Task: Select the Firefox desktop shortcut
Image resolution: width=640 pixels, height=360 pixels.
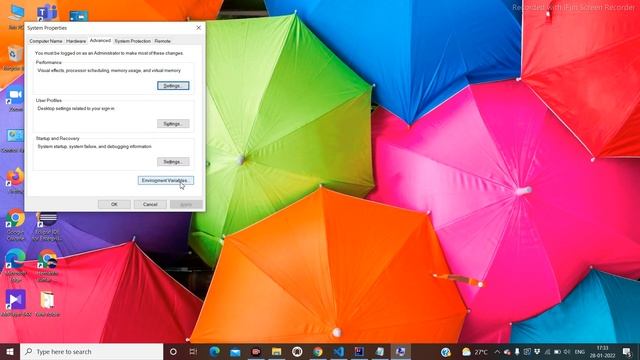Action: (15, 180)
